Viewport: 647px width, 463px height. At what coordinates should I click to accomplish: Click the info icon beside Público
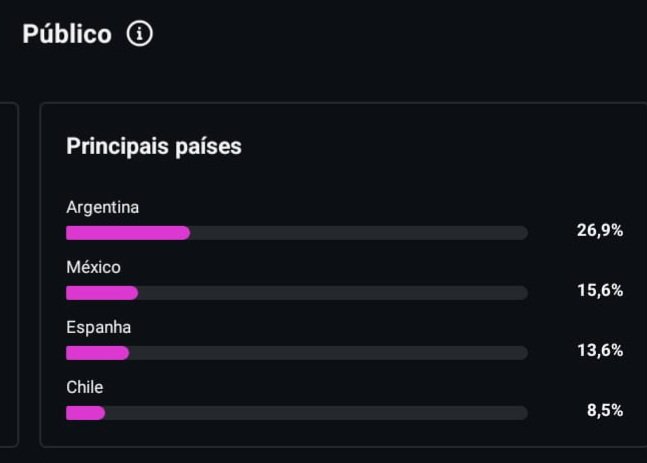point(140,34)
